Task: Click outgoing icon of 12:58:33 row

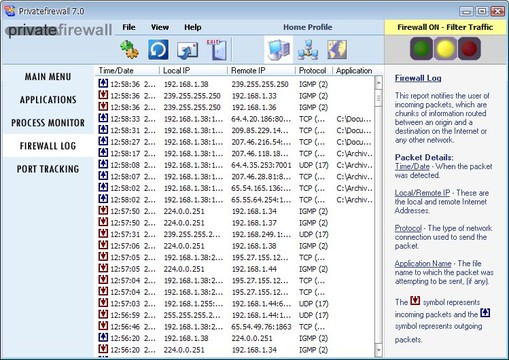Action: pos(103,118)
